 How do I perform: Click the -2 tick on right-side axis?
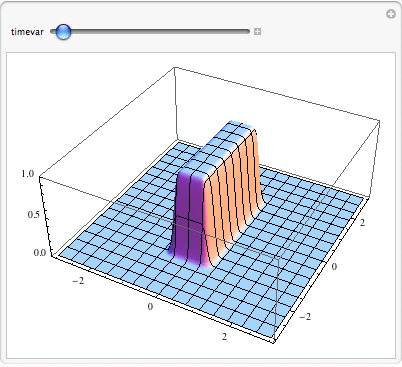(x=305, y=317)
